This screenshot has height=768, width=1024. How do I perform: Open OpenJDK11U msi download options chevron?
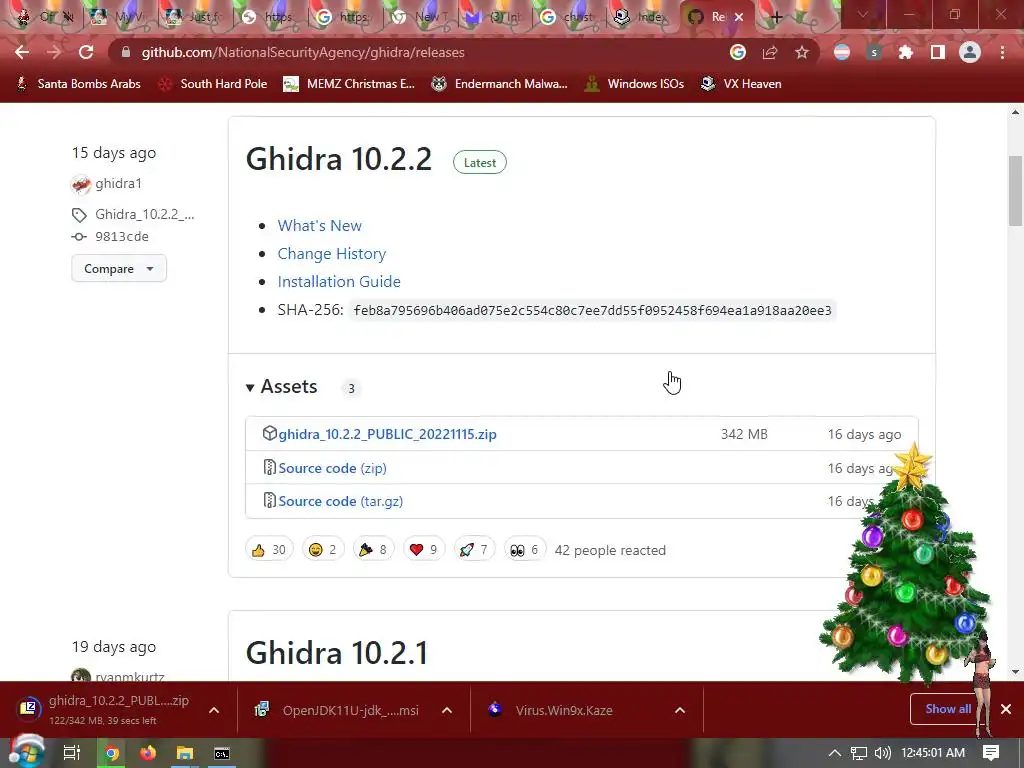[447, 710]
